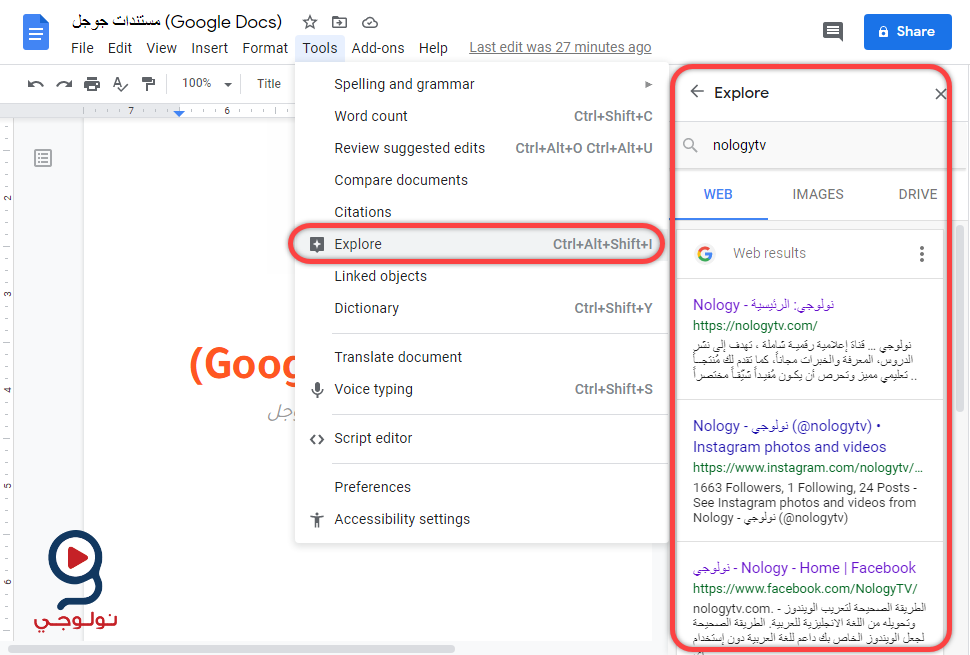This screenshot has height=655, width=970.
Task: Open the Web results three-dot menu
Action: pos(922,254)
